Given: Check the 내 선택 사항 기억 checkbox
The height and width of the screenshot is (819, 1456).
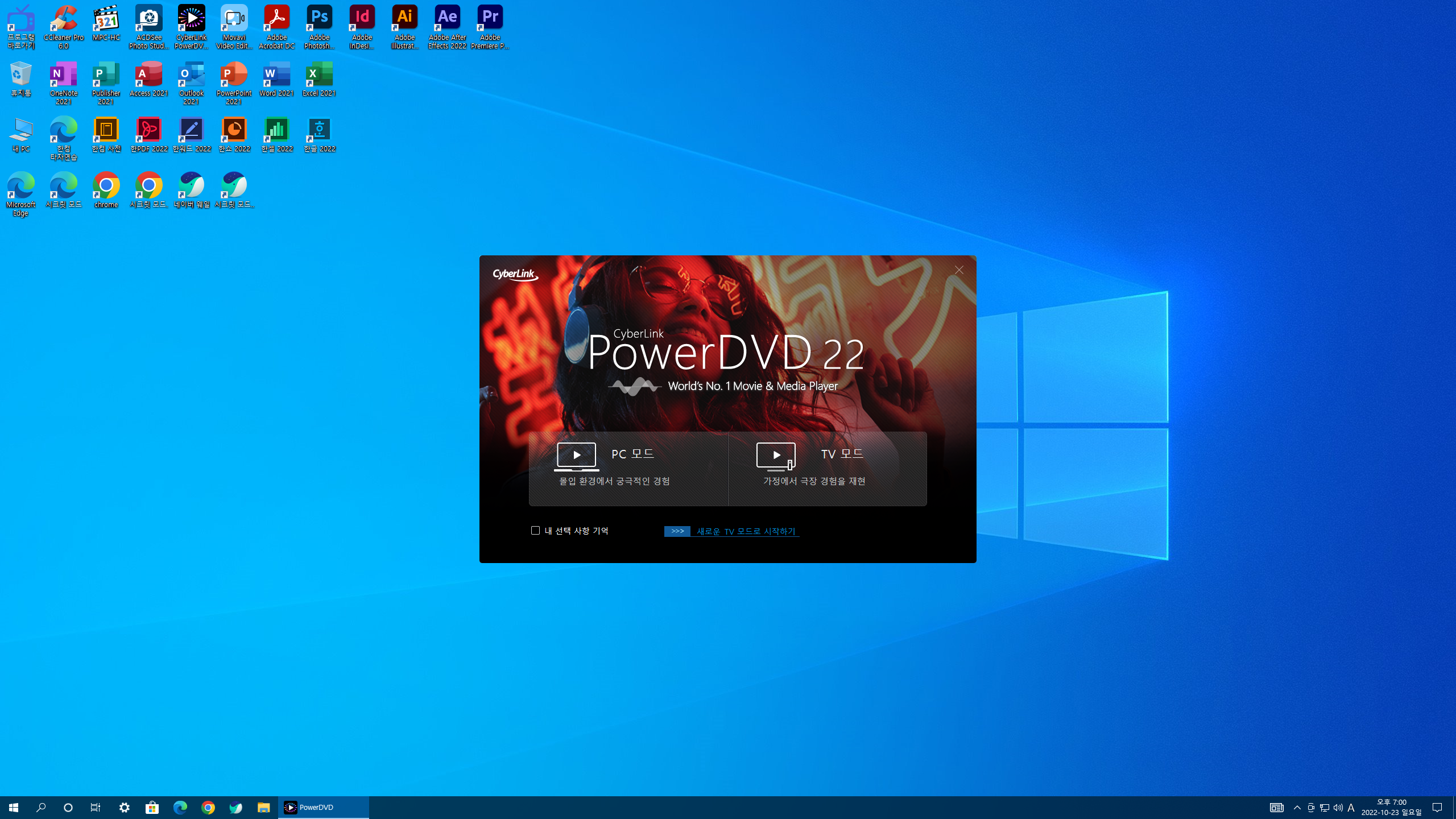Looking at the screenshot, I should [535, 530].
